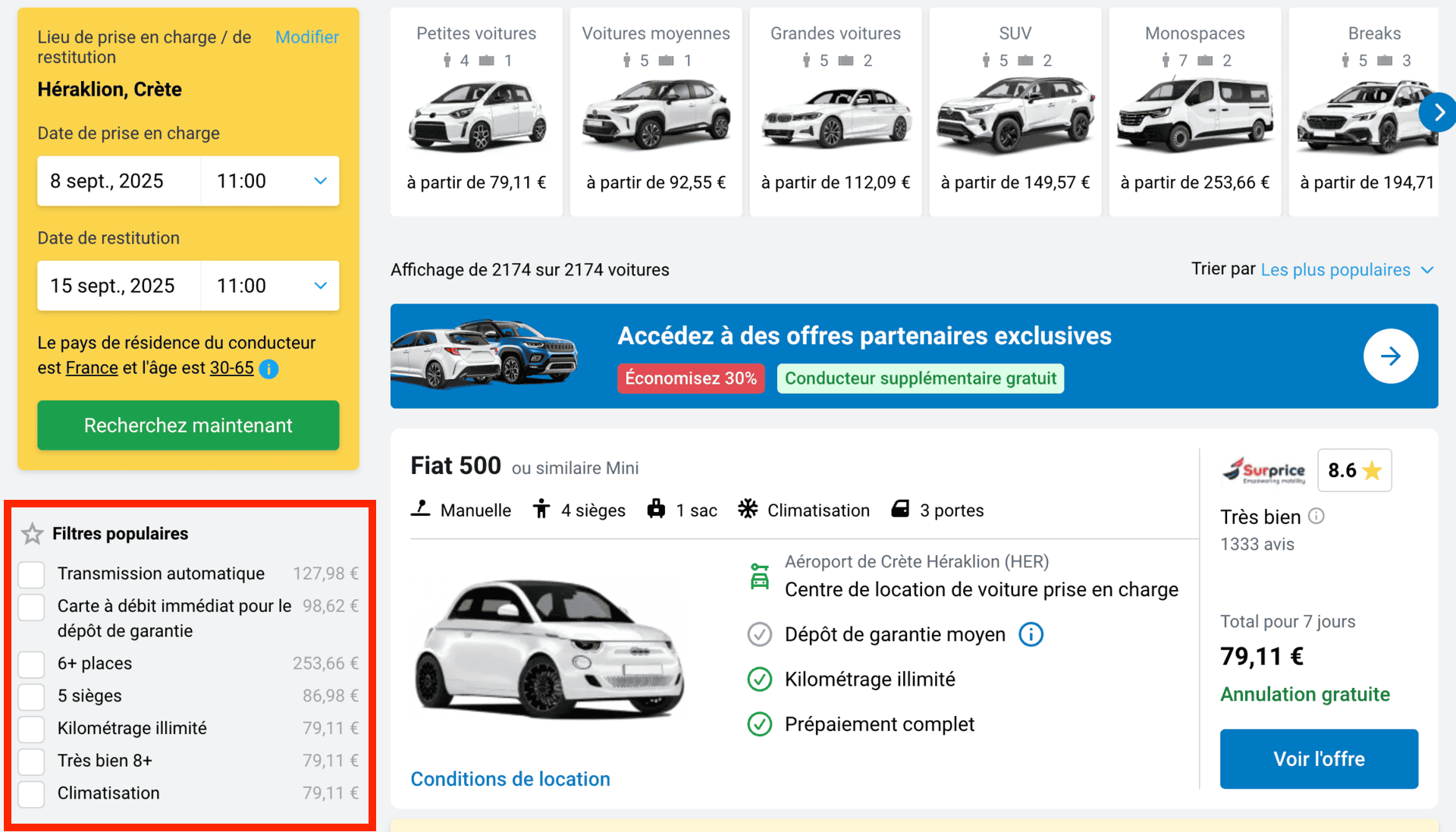This screenshot has width=1456, height=832.
Task: Click the Annulation gratuite text
Action: point(1304,694)
